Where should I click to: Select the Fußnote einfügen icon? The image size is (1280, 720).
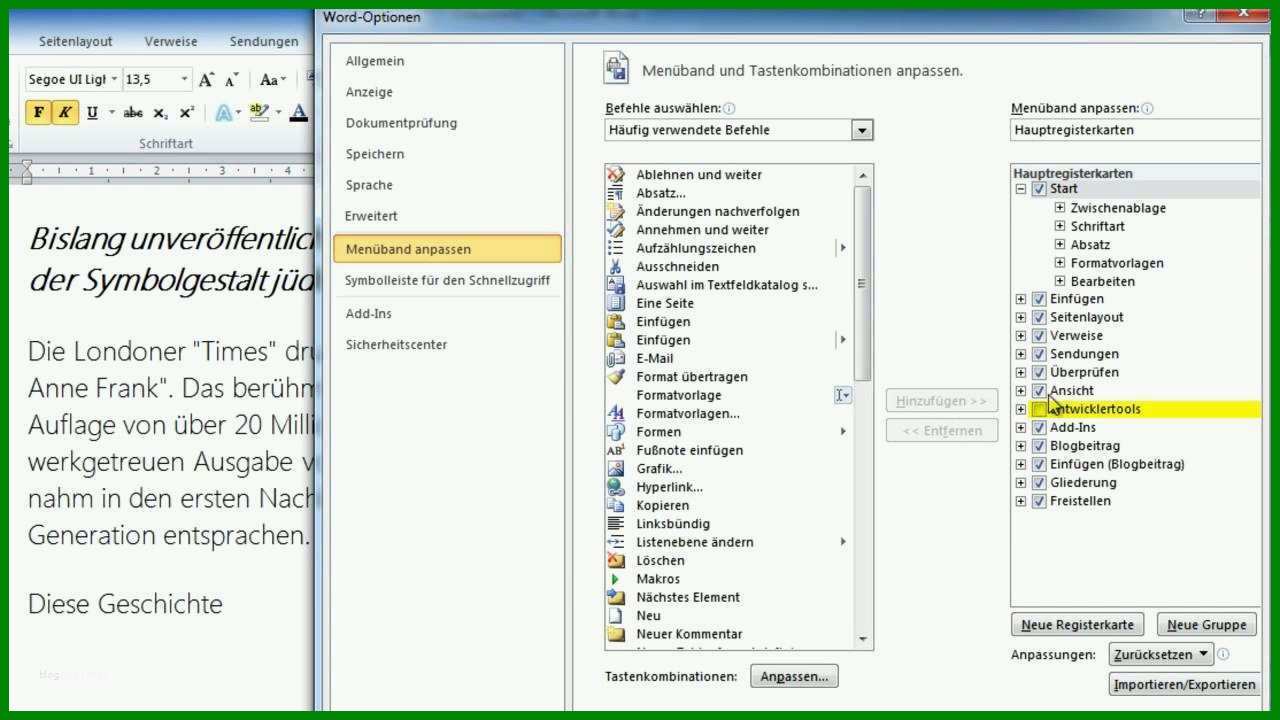pos(616,450)
